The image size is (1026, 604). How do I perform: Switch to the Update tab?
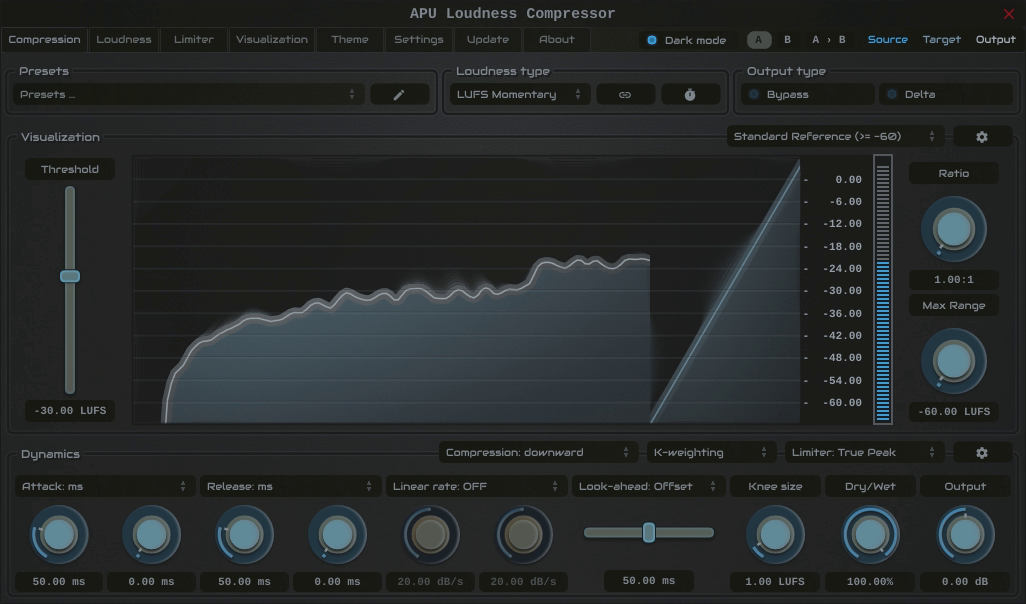point(487,40)
